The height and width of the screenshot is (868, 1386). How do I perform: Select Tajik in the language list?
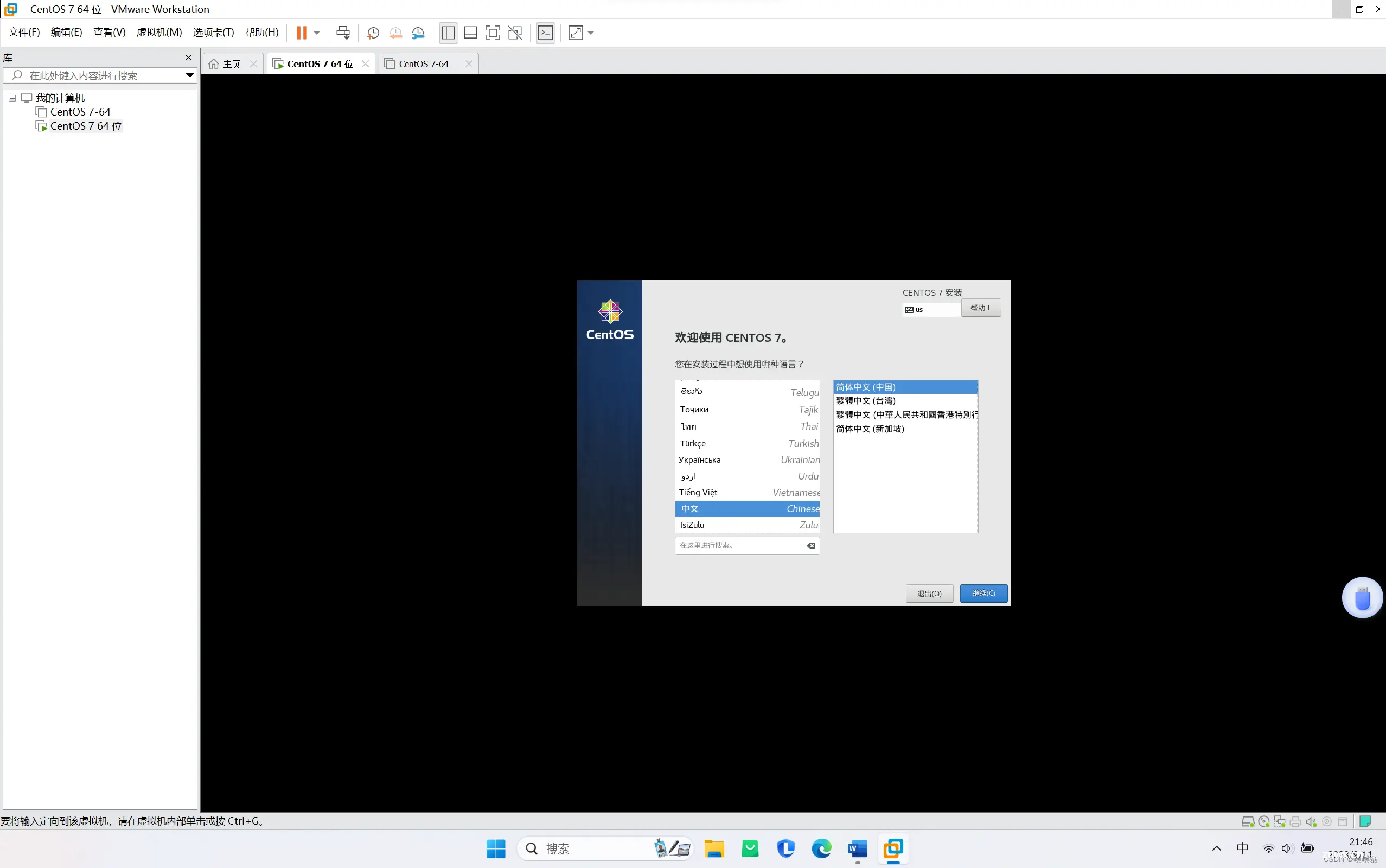[747, 409]
